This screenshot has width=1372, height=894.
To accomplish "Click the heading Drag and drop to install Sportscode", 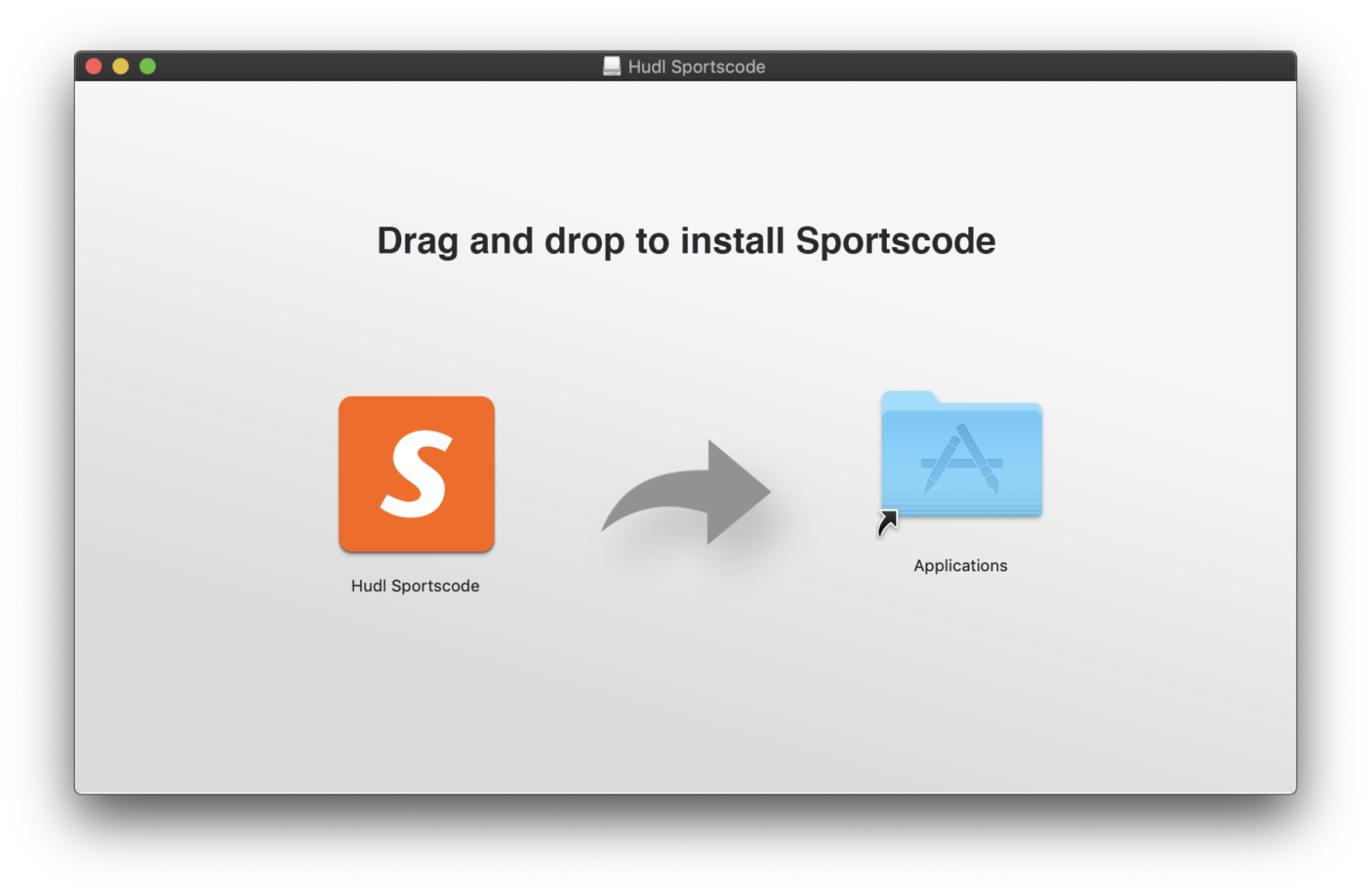I will click(x=685, y=241).
